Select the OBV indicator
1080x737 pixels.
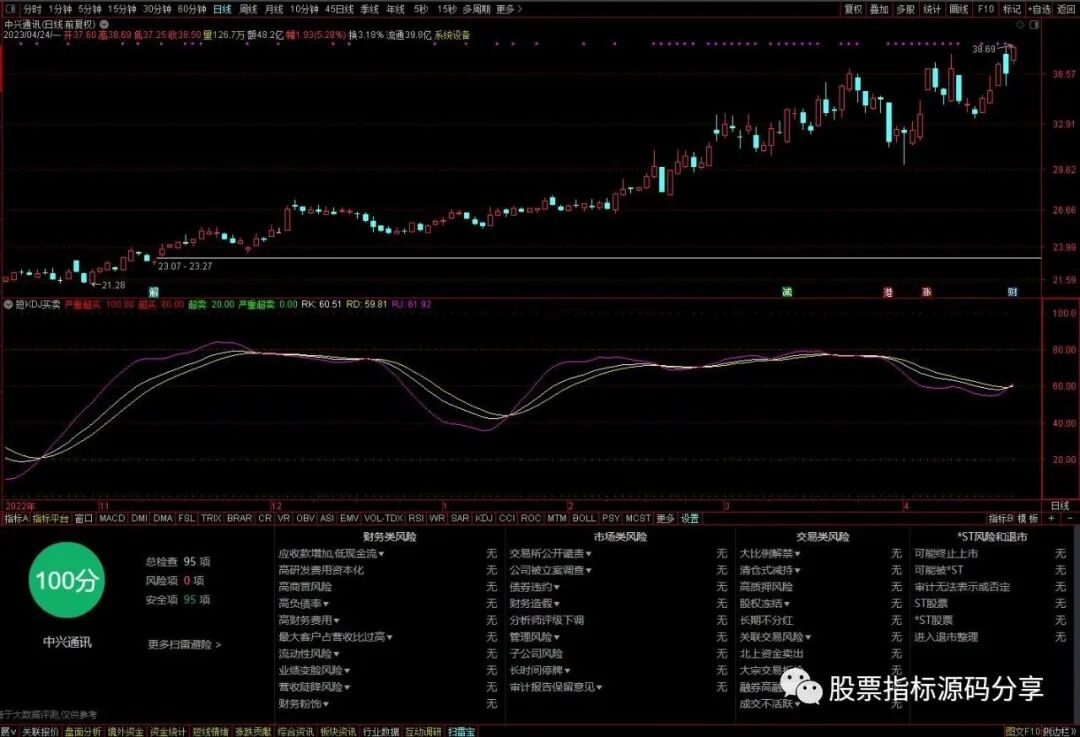click(x=305, y=518)
